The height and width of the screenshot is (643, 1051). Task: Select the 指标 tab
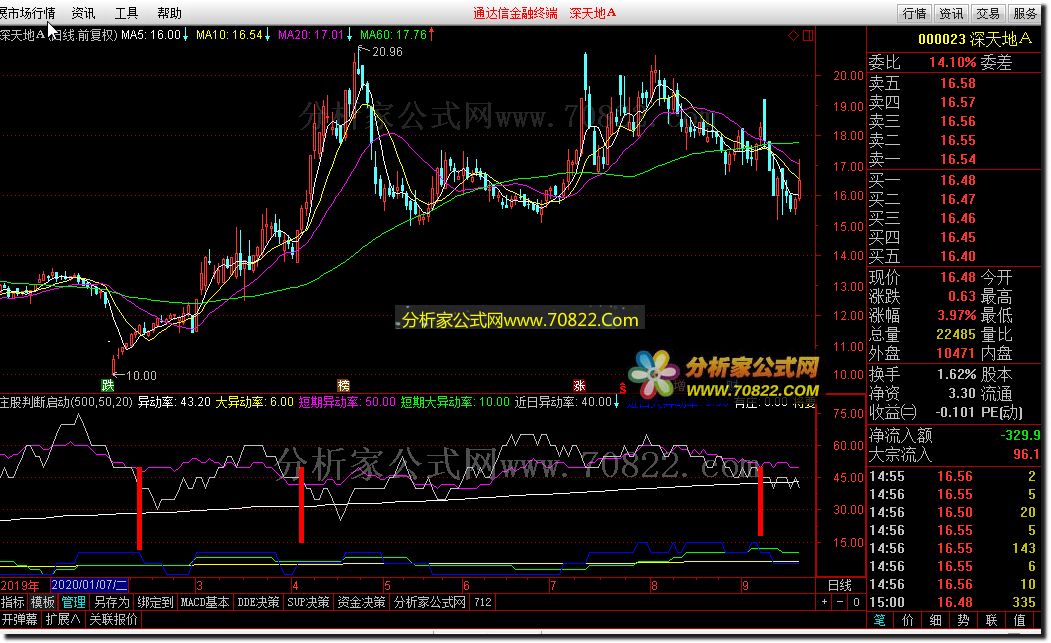coord(13,602)
